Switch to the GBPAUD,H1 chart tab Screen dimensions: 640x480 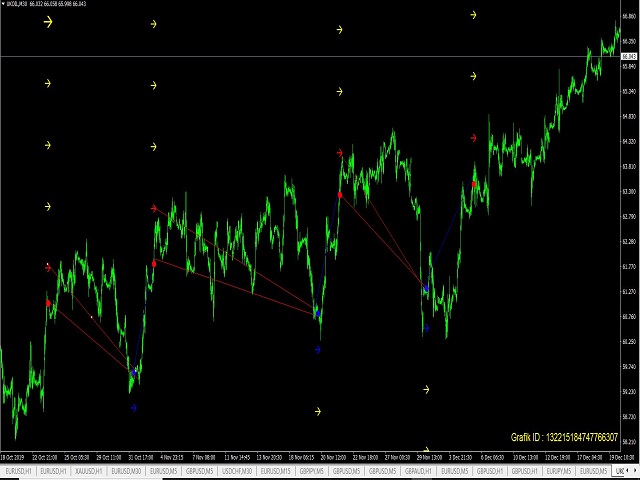418,471
